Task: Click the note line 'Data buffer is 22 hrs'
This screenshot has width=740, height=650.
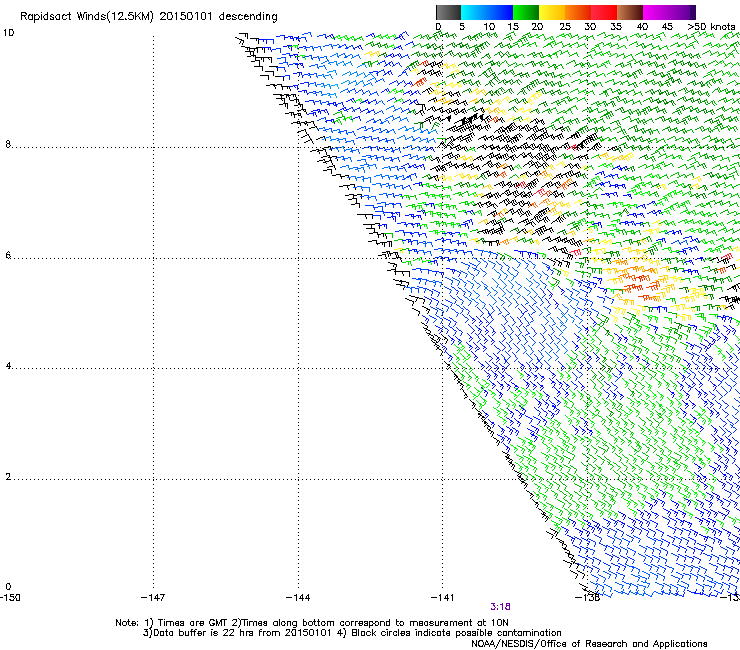Action: [x=352, y=633]
